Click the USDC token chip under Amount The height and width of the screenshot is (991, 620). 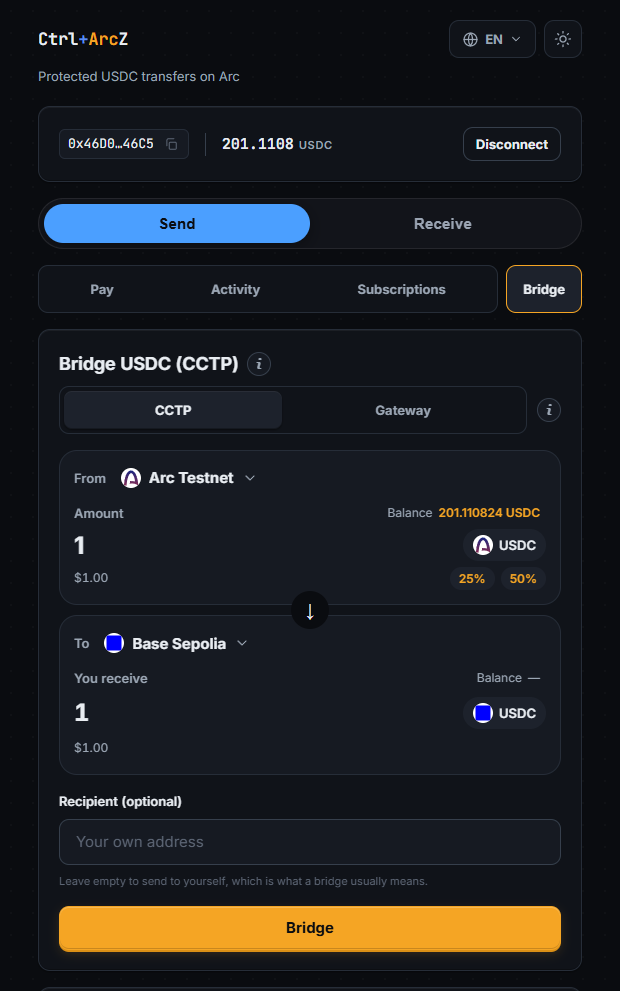(504, 545)
